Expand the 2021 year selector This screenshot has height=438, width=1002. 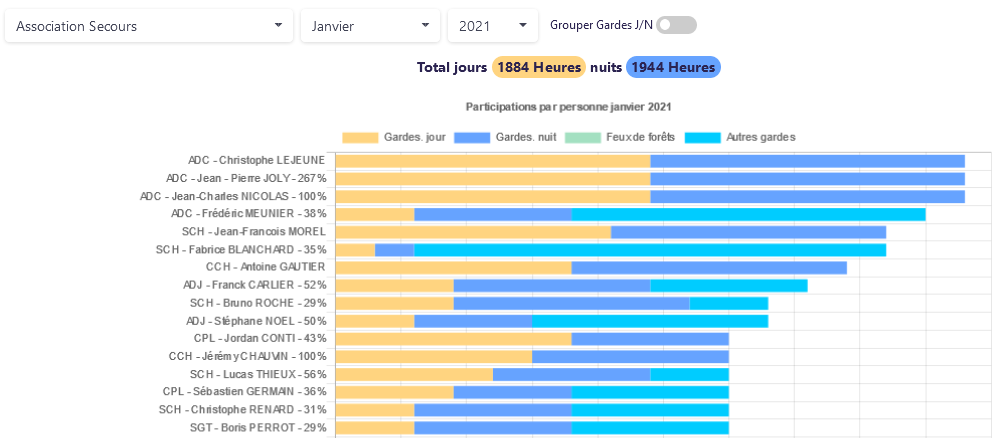(x=492, y=26)
